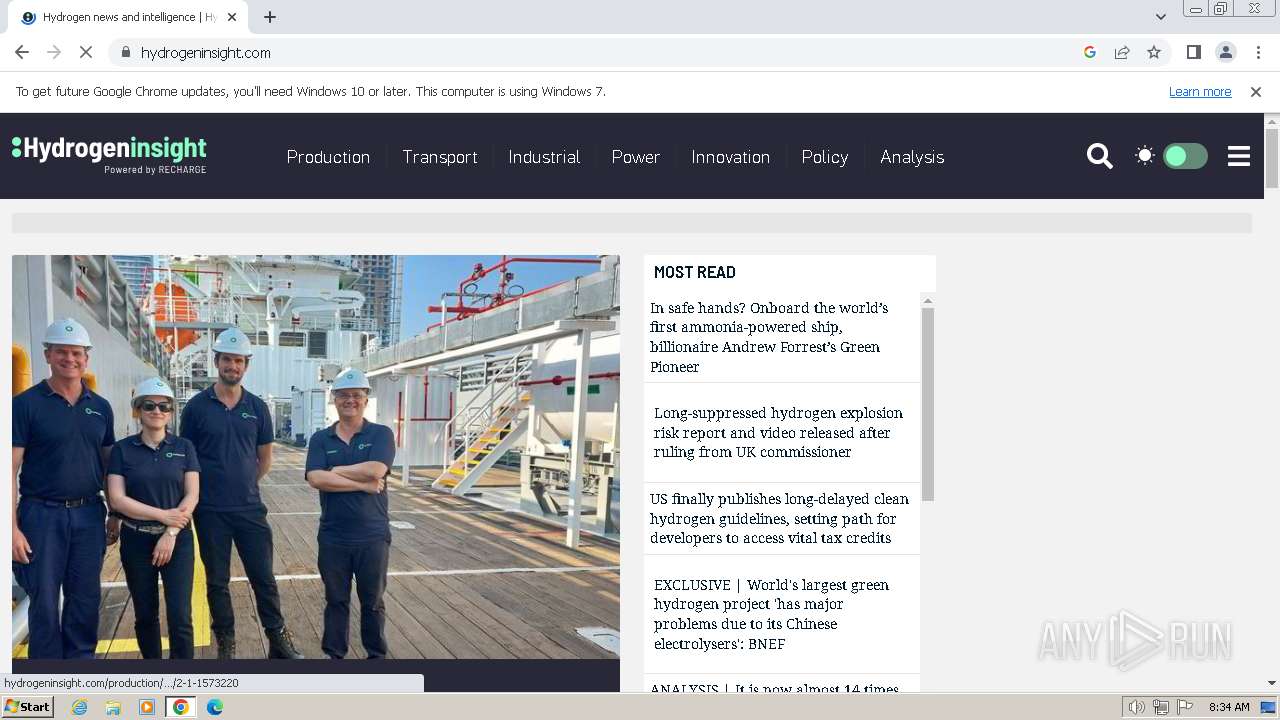
Task: Open the Analysis menu item
Action: pos(912,157)
